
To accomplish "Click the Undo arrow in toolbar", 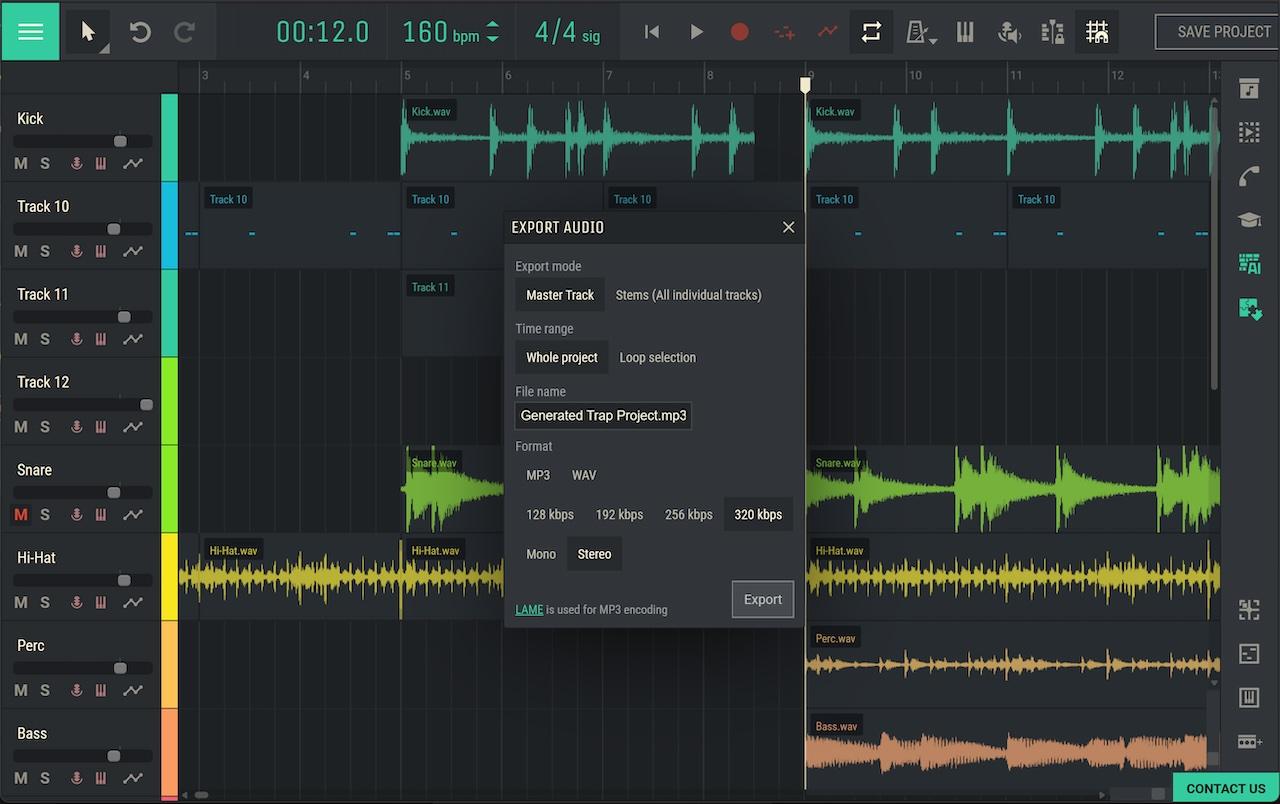I will pos(140,32).
